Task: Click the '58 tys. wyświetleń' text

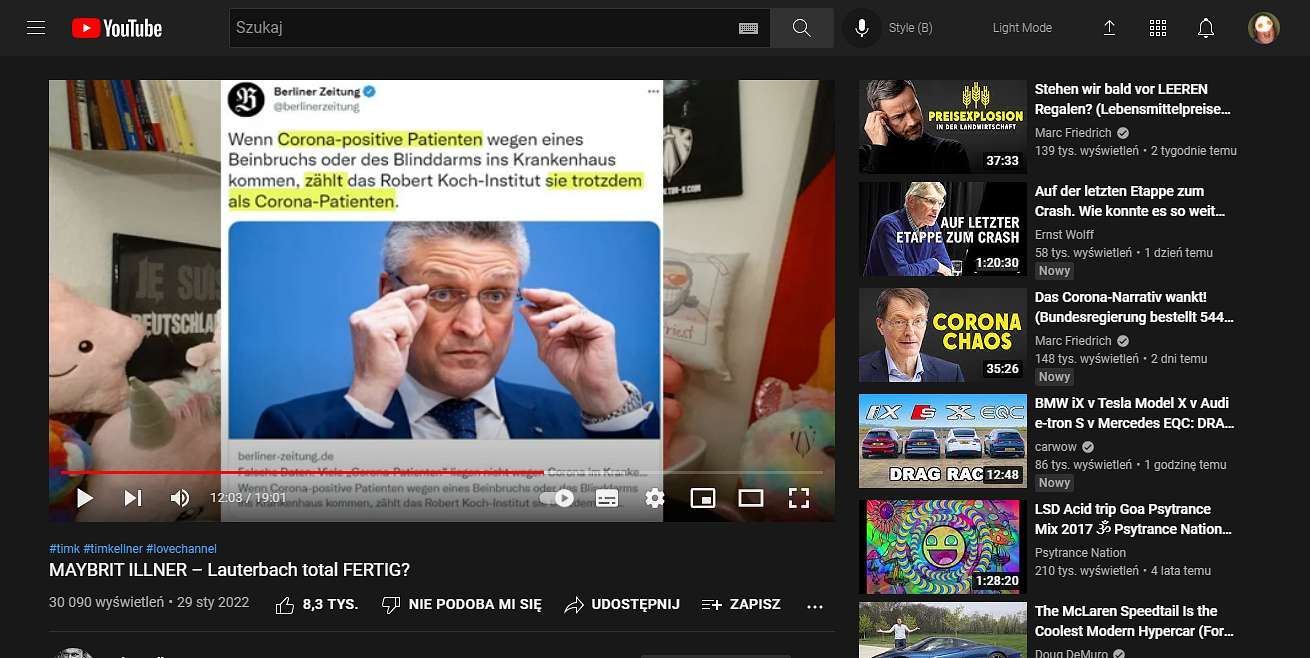Action: point(1084,253)
